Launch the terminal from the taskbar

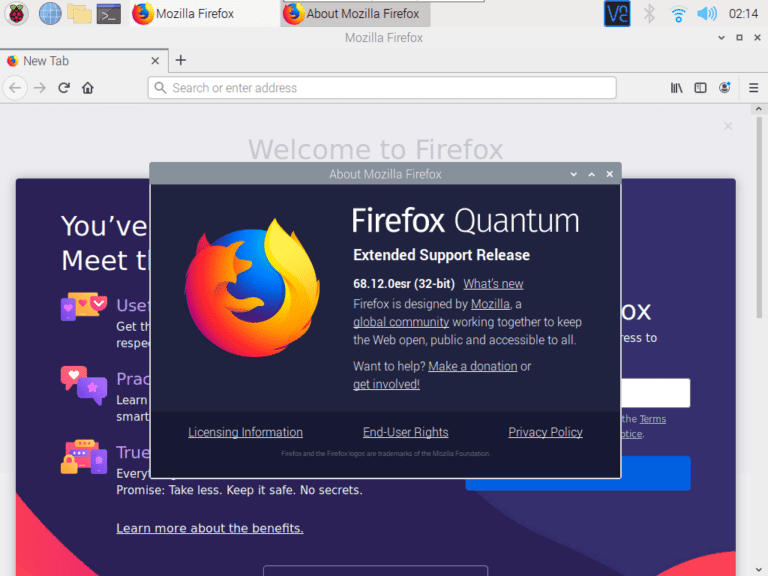pyautogui.click(x=109, y=14)
